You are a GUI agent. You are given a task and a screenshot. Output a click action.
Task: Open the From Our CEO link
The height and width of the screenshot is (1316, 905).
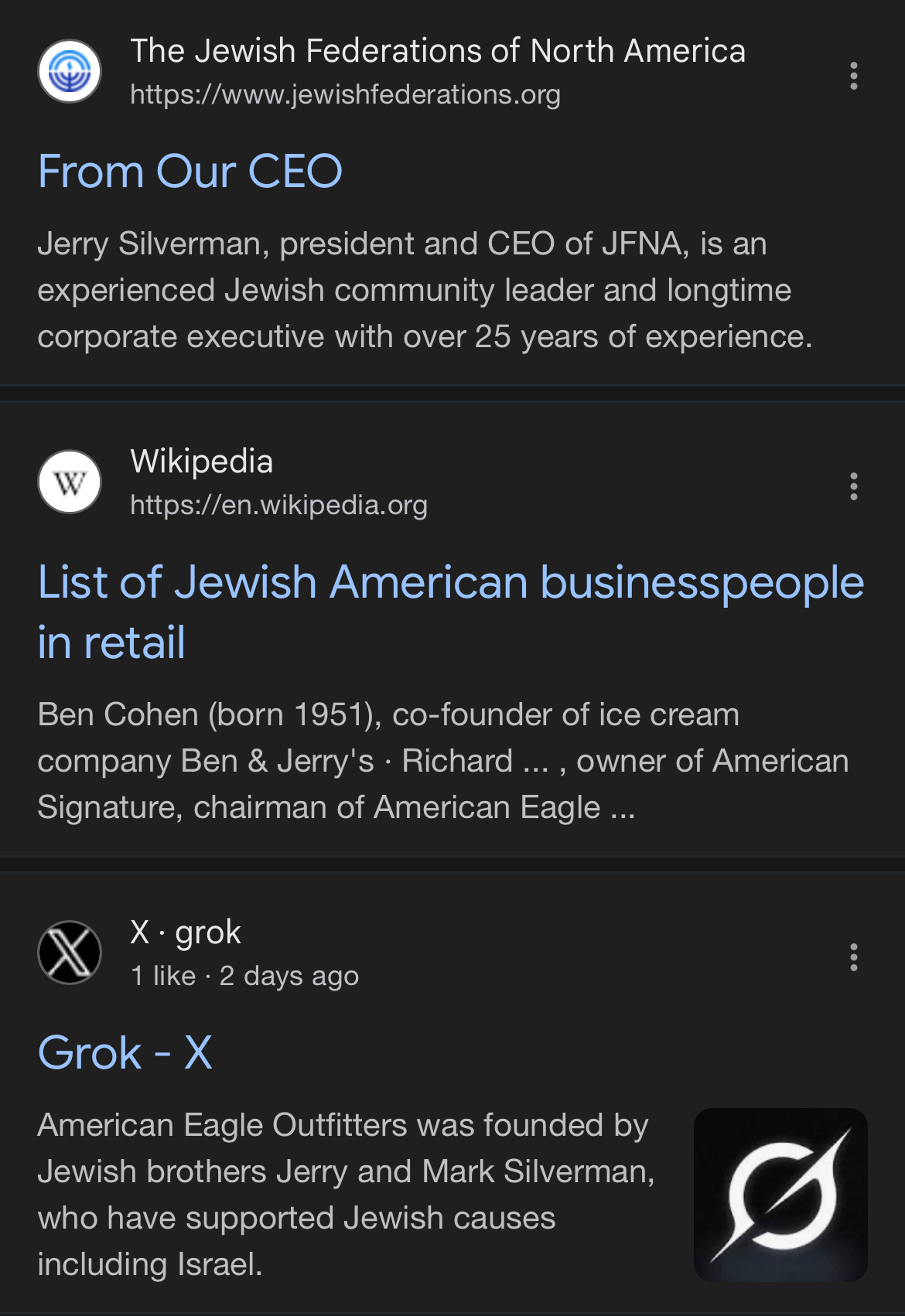190,171
